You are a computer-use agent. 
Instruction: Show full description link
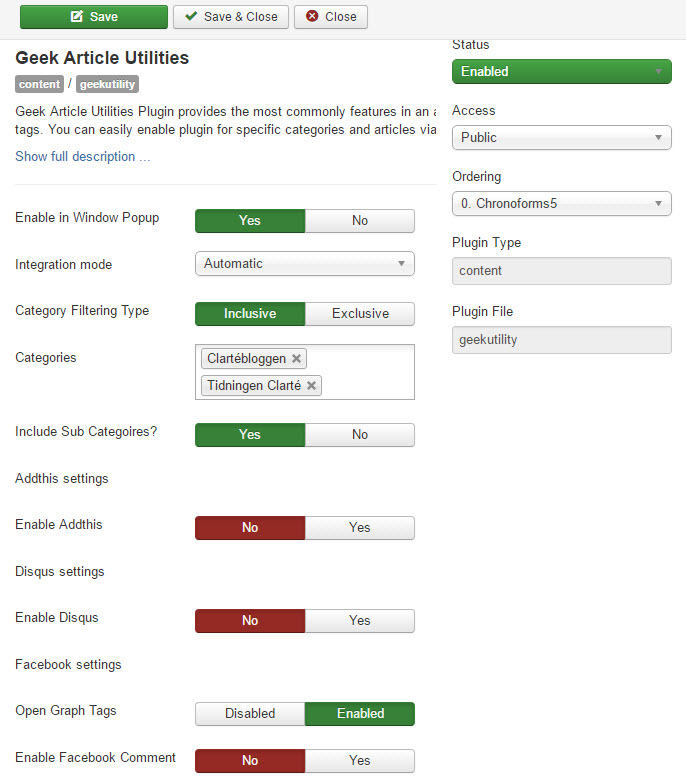point(82,156)
